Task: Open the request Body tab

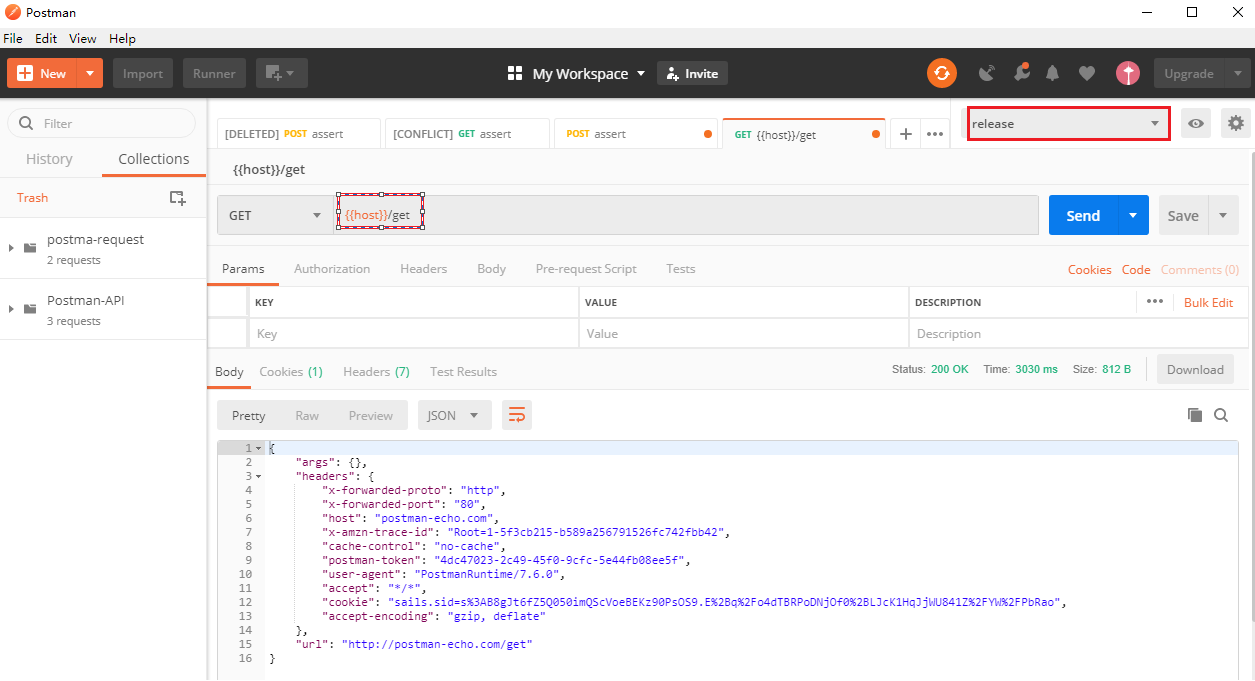Action: (491, 269)
